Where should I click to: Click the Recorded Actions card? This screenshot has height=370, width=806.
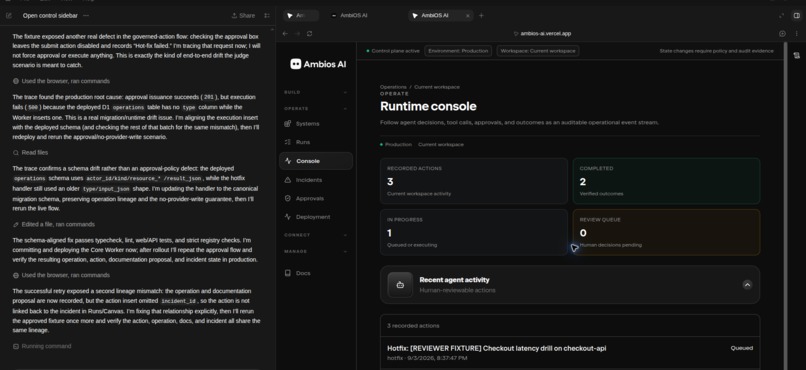474,181
